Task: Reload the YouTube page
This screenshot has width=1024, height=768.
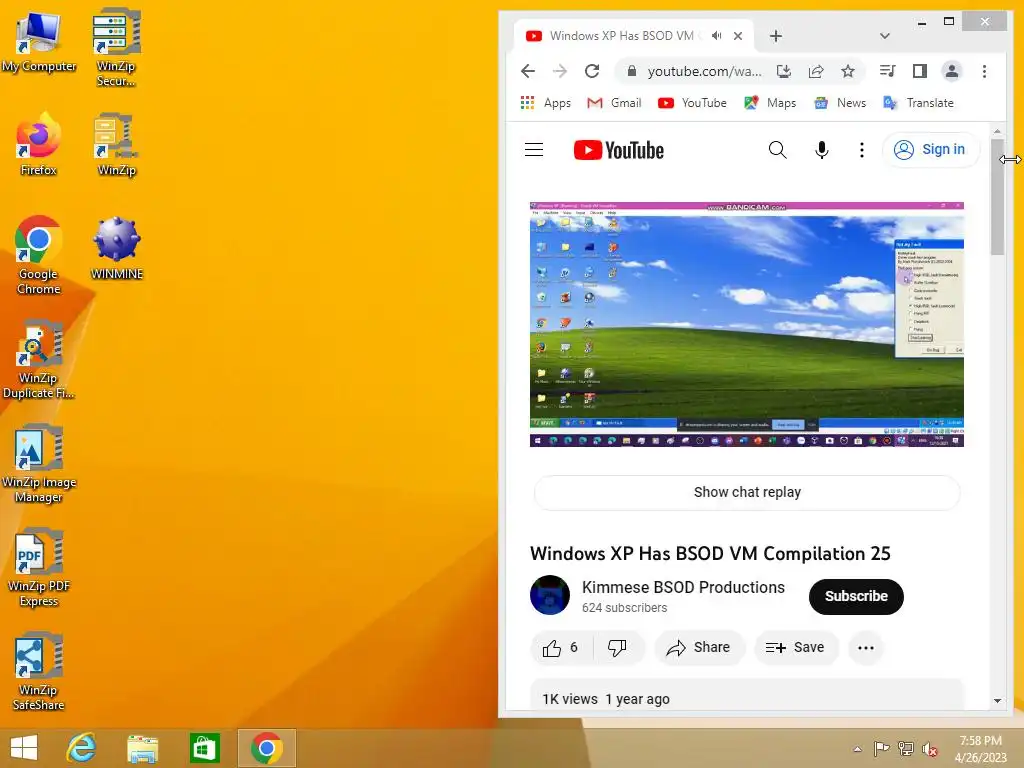Action: tap(592, 71)
